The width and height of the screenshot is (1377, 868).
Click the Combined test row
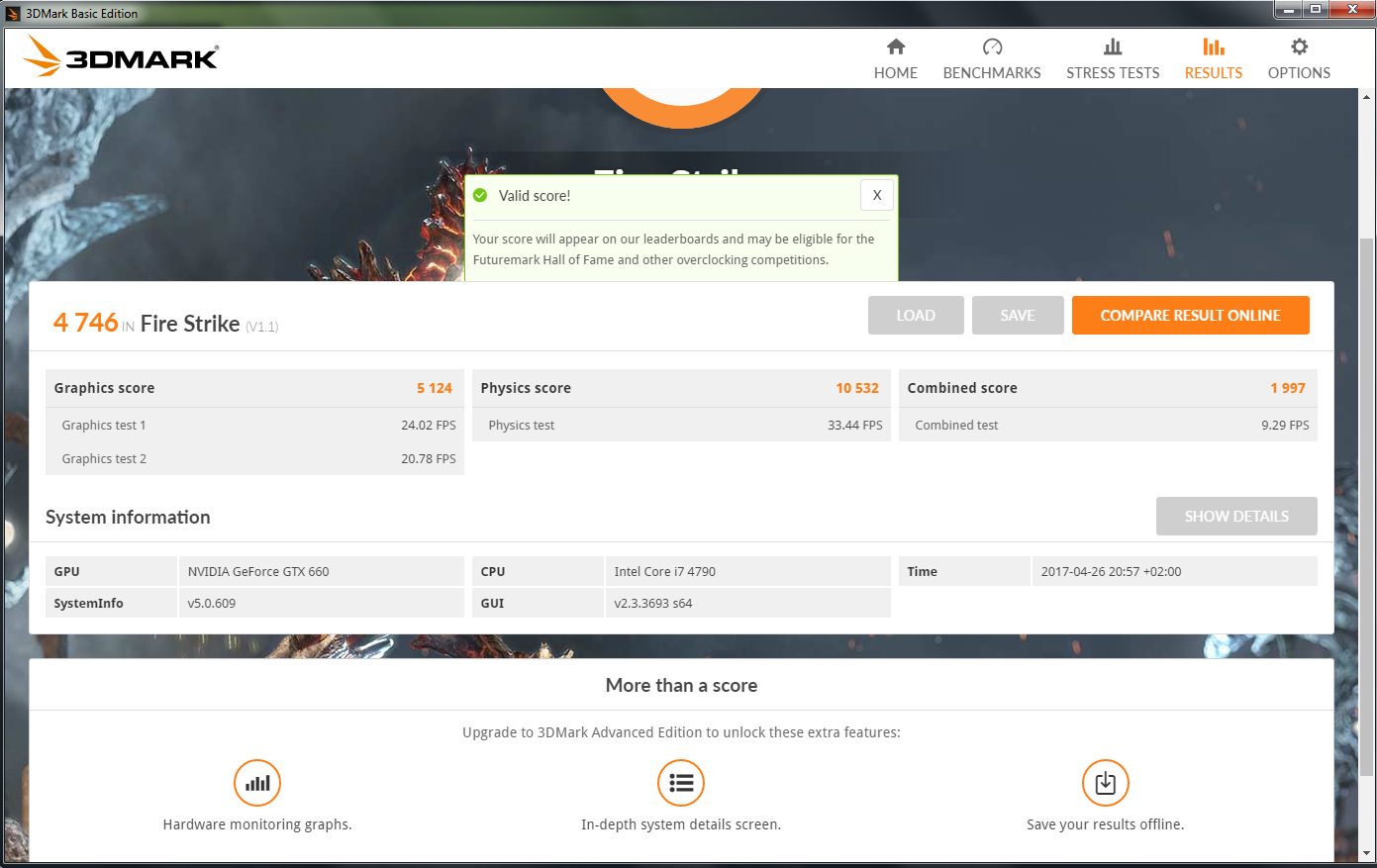(1109, 425)
